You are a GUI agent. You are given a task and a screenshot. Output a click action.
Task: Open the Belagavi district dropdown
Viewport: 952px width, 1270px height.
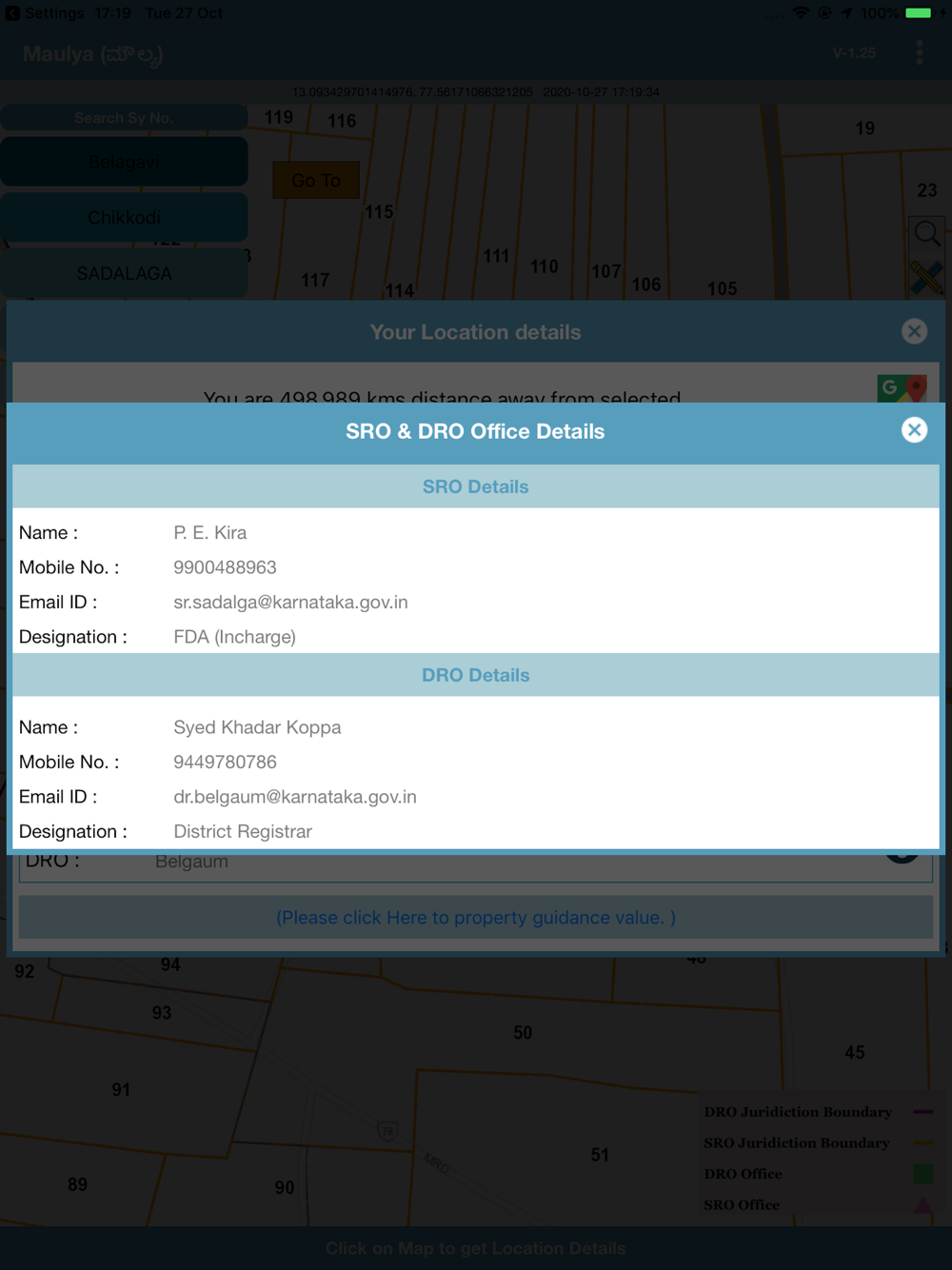(x=124, y=162)
